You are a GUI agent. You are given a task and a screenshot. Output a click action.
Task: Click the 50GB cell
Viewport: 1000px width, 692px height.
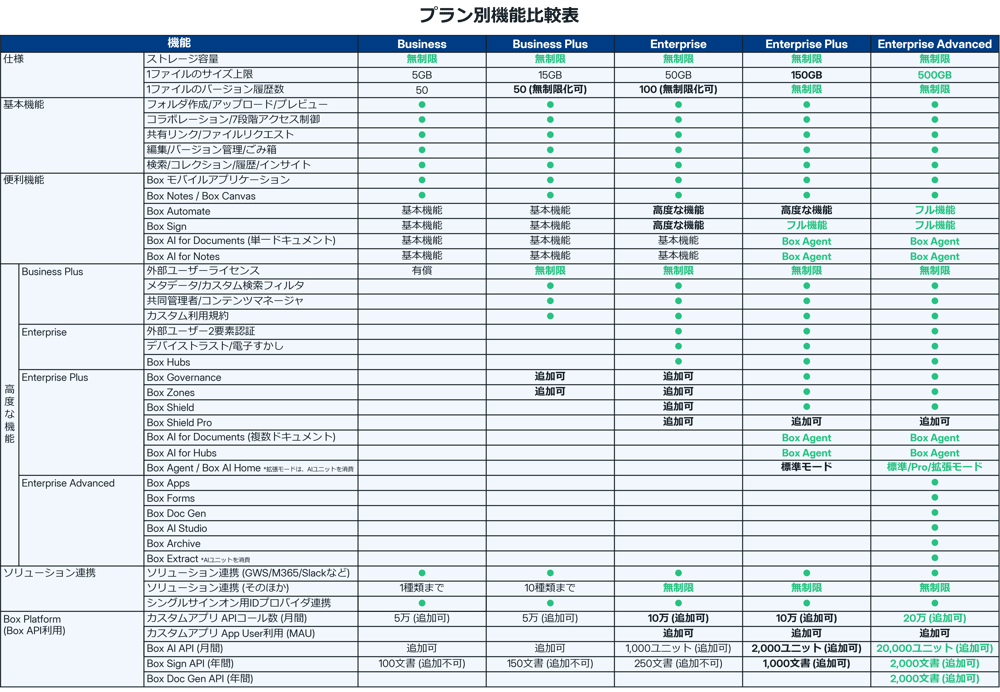(x=678, y=75)
